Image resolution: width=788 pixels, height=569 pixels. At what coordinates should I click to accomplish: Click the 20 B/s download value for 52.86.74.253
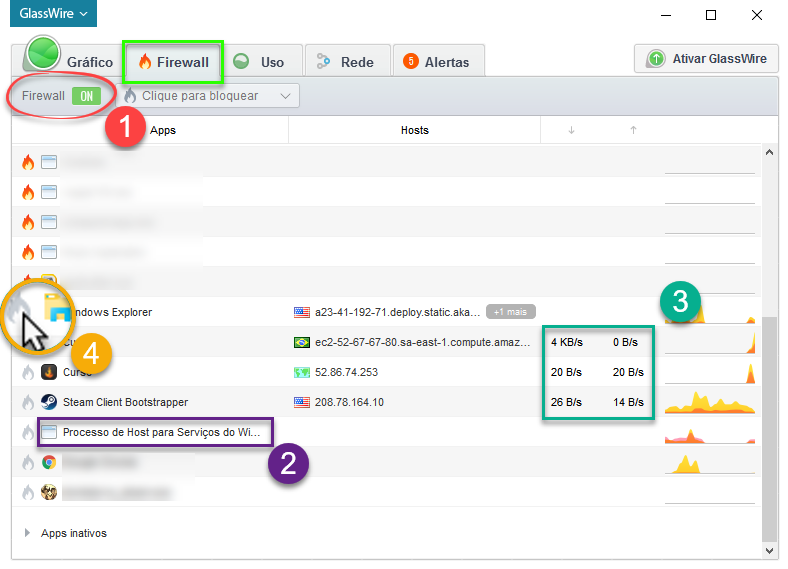pyautogui.click(x=566, y=372)
